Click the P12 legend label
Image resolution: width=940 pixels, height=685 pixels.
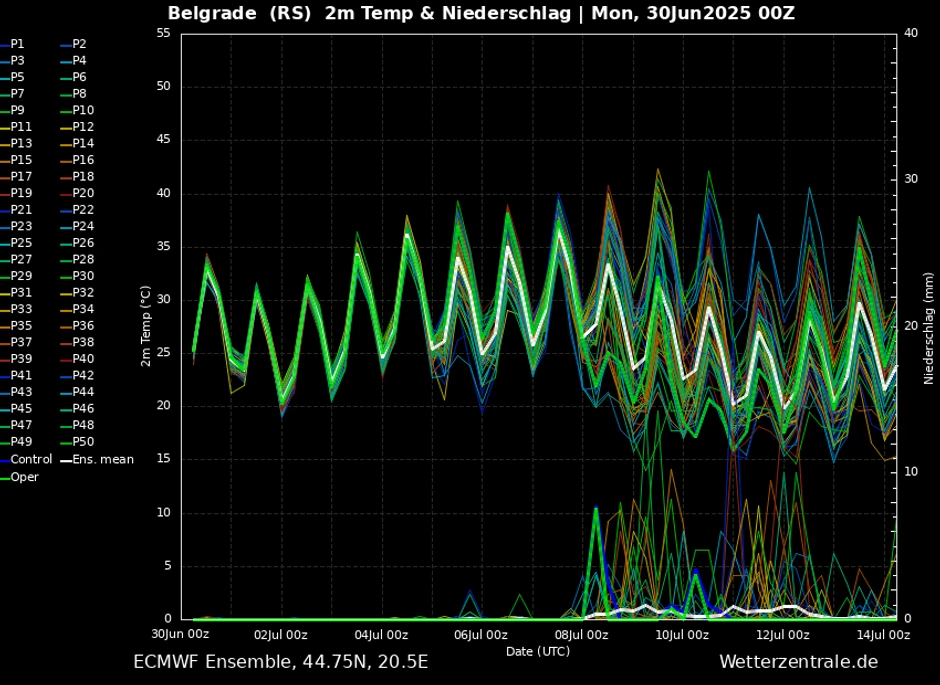tap(83, 127)
